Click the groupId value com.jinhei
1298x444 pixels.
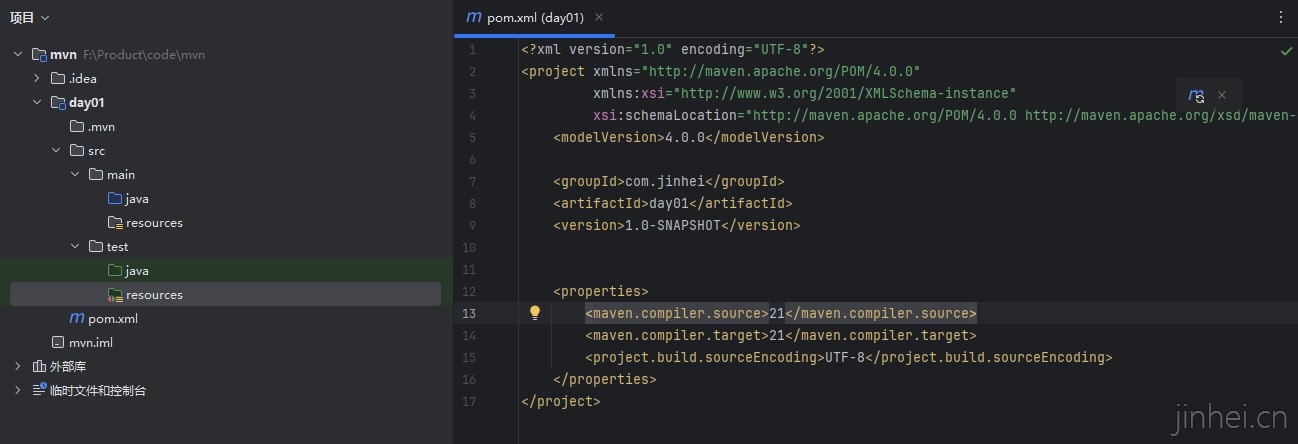click(x=665, y=181)
